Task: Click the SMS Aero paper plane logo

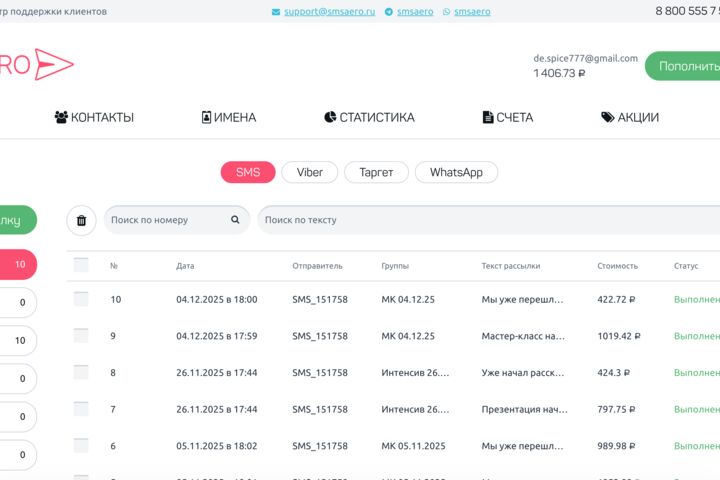Action: point(54,64)
